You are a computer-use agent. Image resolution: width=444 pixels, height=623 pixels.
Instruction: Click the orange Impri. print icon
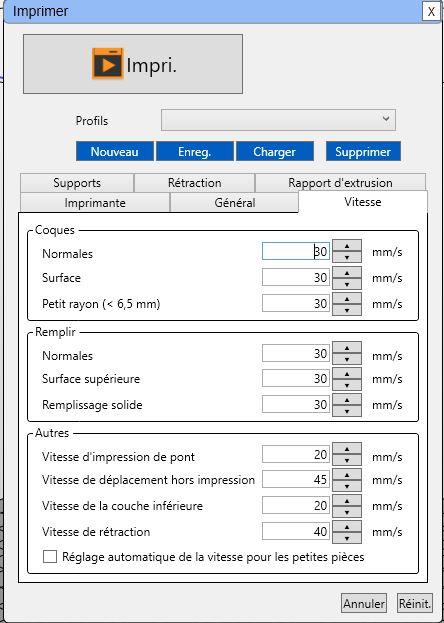[108, 64]
